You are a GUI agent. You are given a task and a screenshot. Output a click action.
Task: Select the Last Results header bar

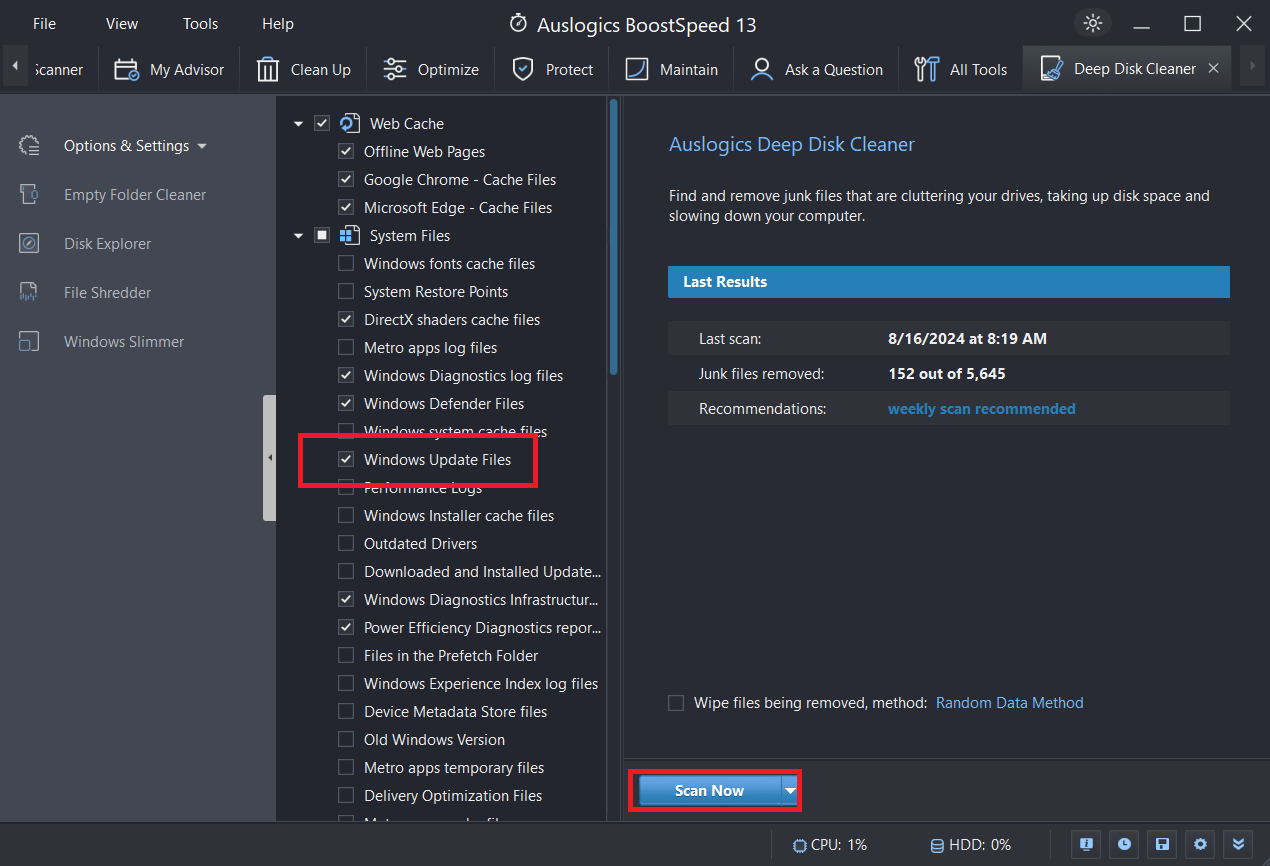949,281
